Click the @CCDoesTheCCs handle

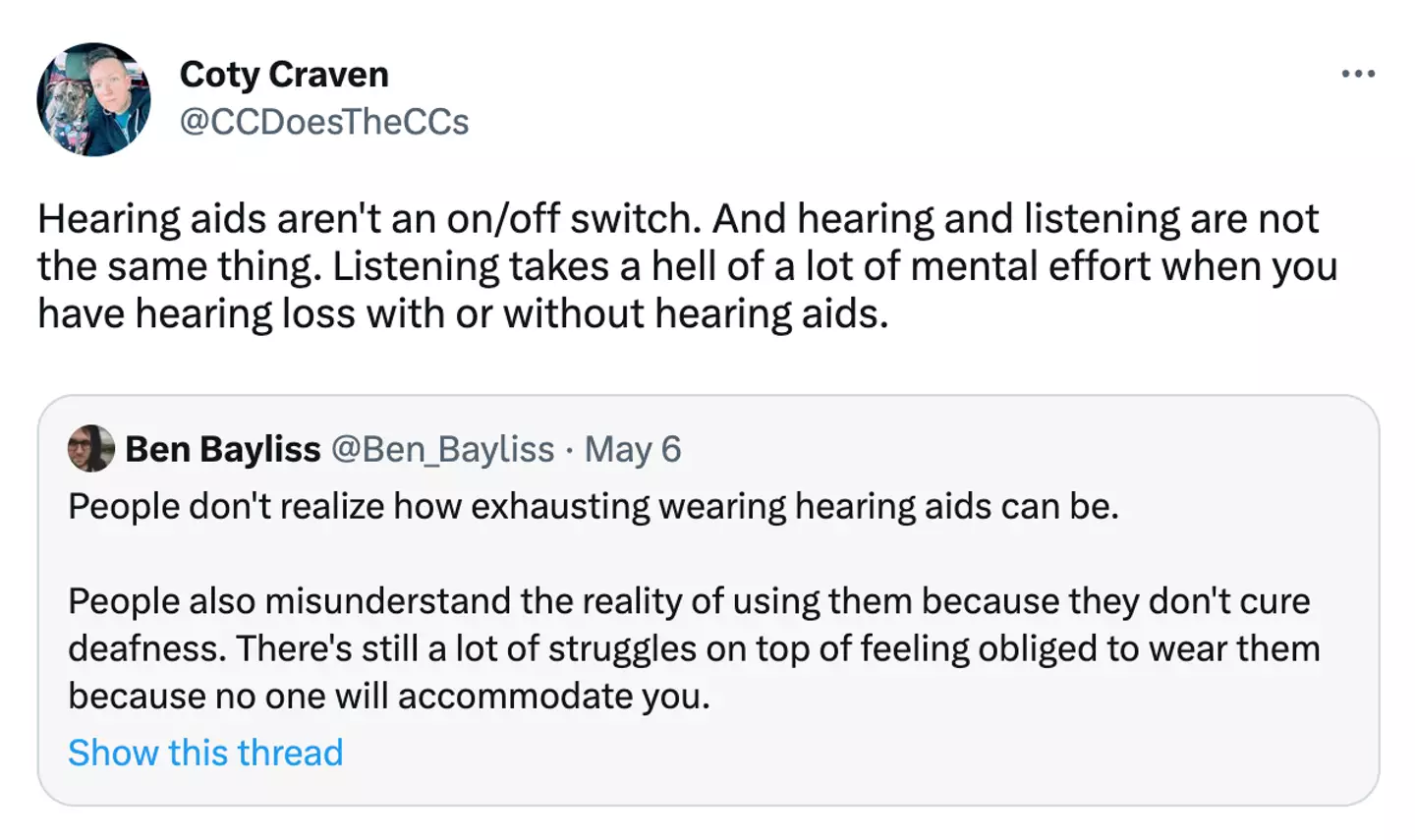click(x=324, y=122)
